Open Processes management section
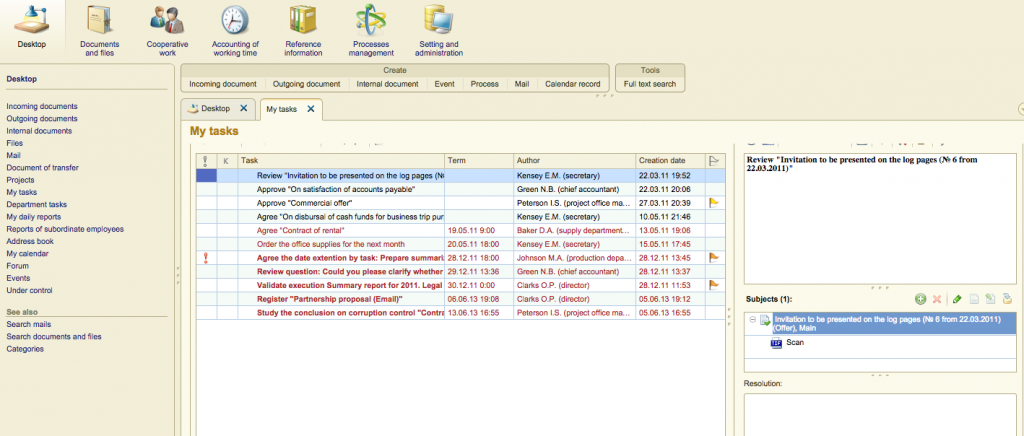This screenshot has width=1024, height=436. (371, 20)
